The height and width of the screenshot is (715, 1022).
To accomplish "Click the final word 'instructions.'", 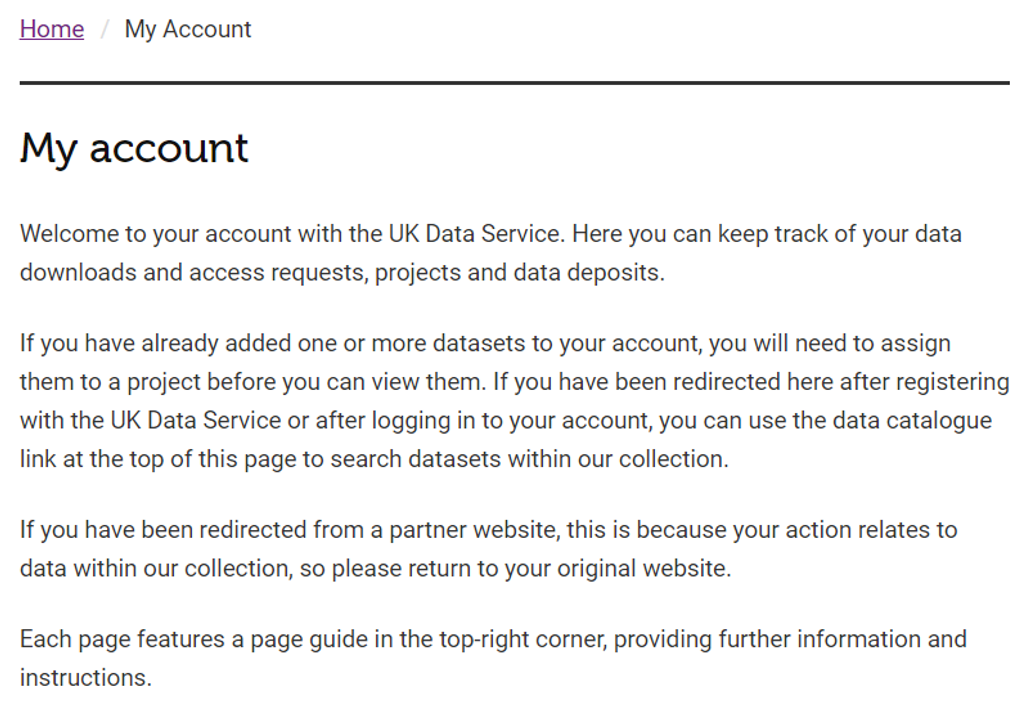I will (85, 678).
